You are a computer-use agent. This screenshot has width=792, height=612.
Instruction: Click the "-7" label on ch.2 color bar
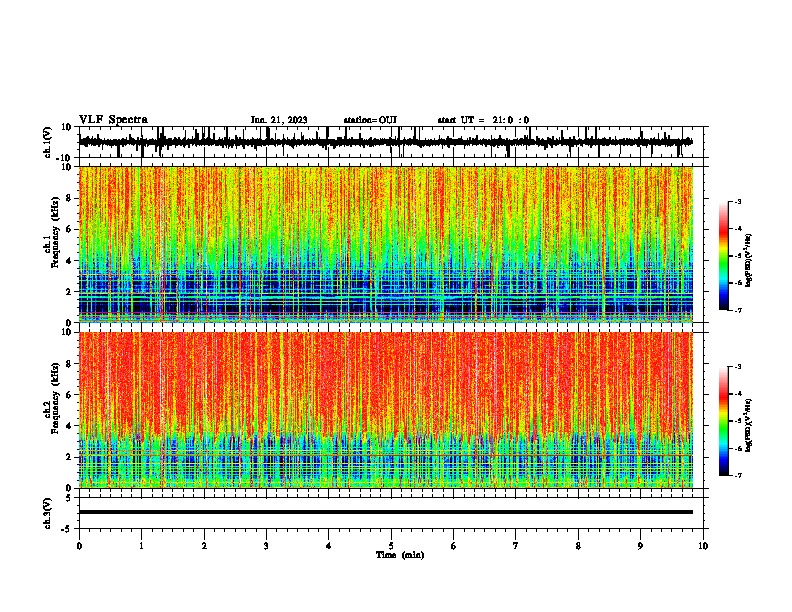(738, 475)
